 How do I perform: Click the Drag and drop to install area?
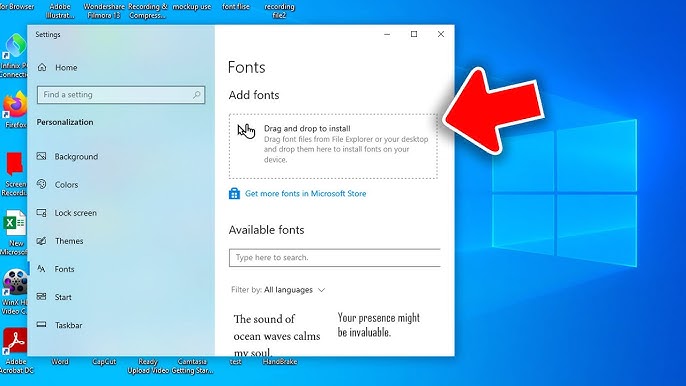(x=333, y=146)
